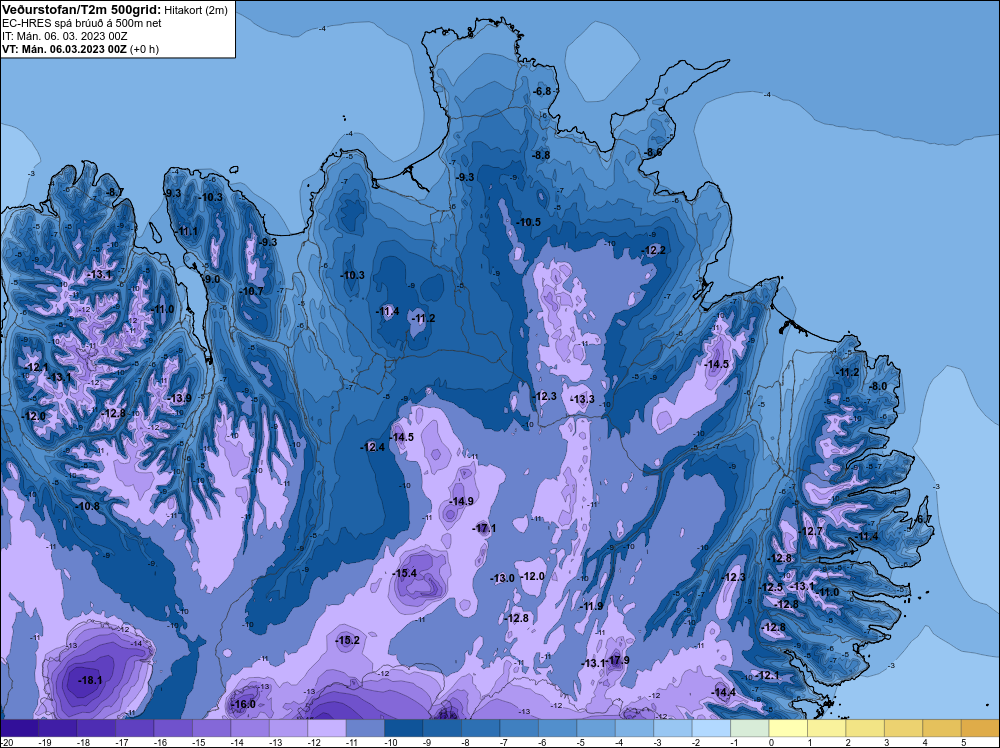Click the 'IT: Mán. 06. 03. 2023 00Z' line
Viewport: 1000px width, 748px height.
(x=64, y=36)
